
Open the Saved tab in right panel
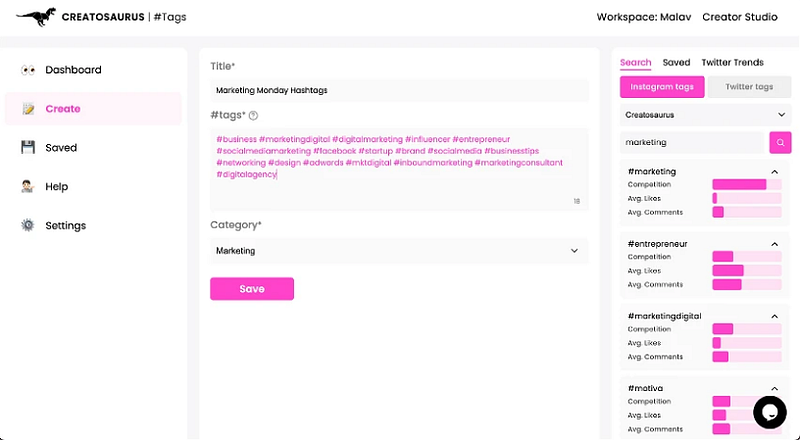676,62
